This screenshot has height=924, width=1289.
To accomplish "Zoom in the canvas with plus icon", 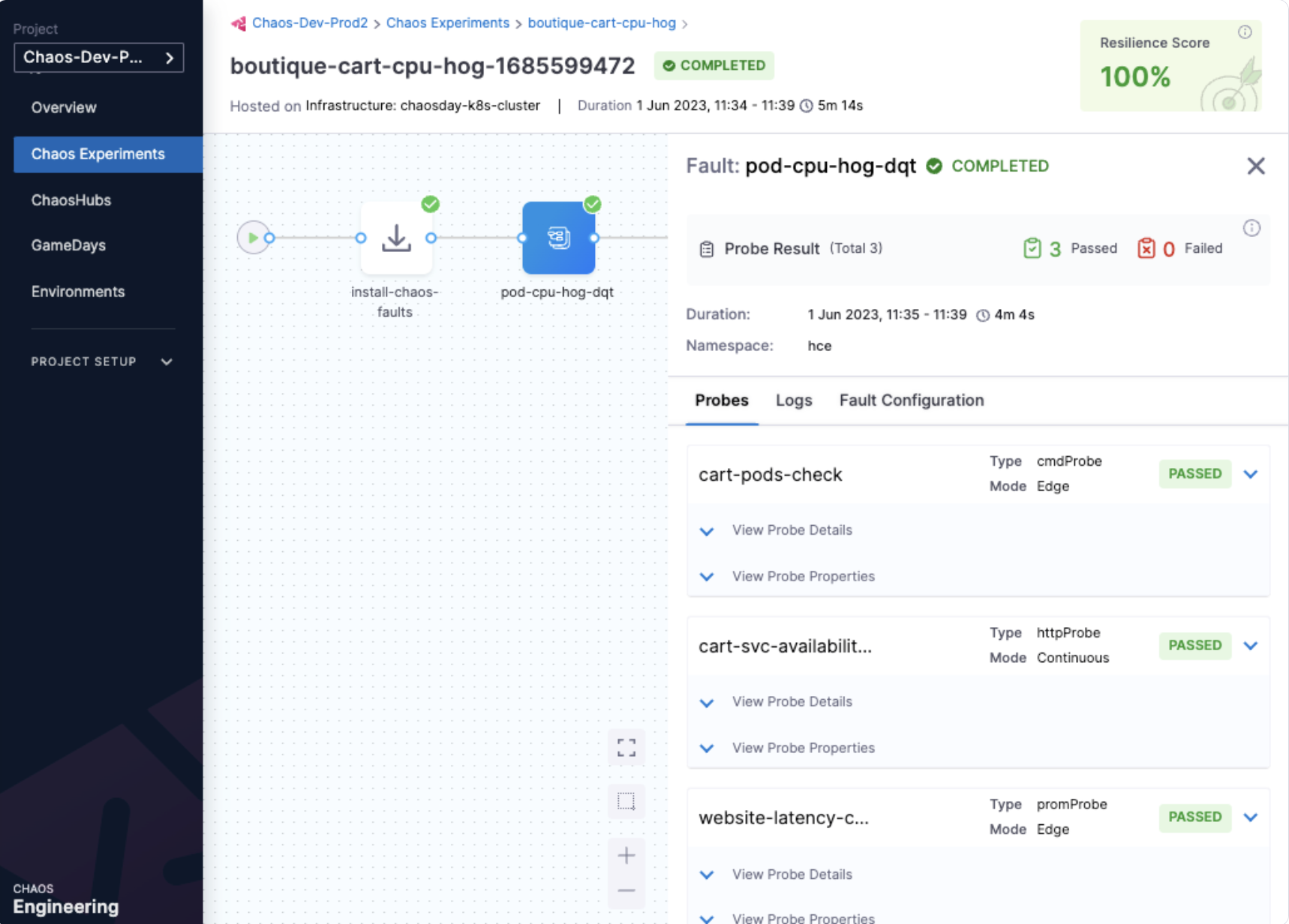I will pyautogui.click(x=626, y=855).
